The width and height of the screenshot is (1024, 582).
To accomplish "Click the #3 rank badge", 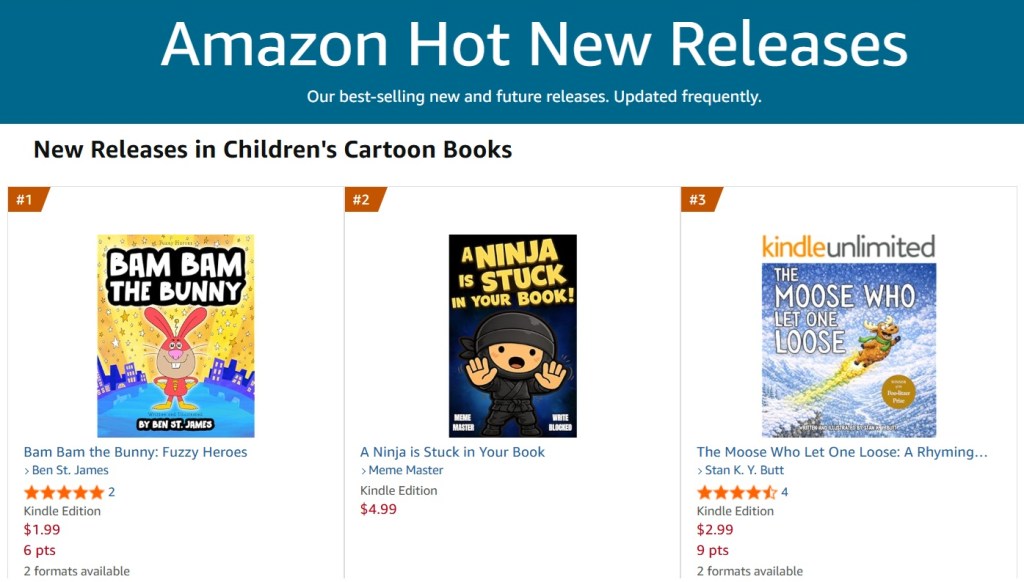I will [698, 200].
